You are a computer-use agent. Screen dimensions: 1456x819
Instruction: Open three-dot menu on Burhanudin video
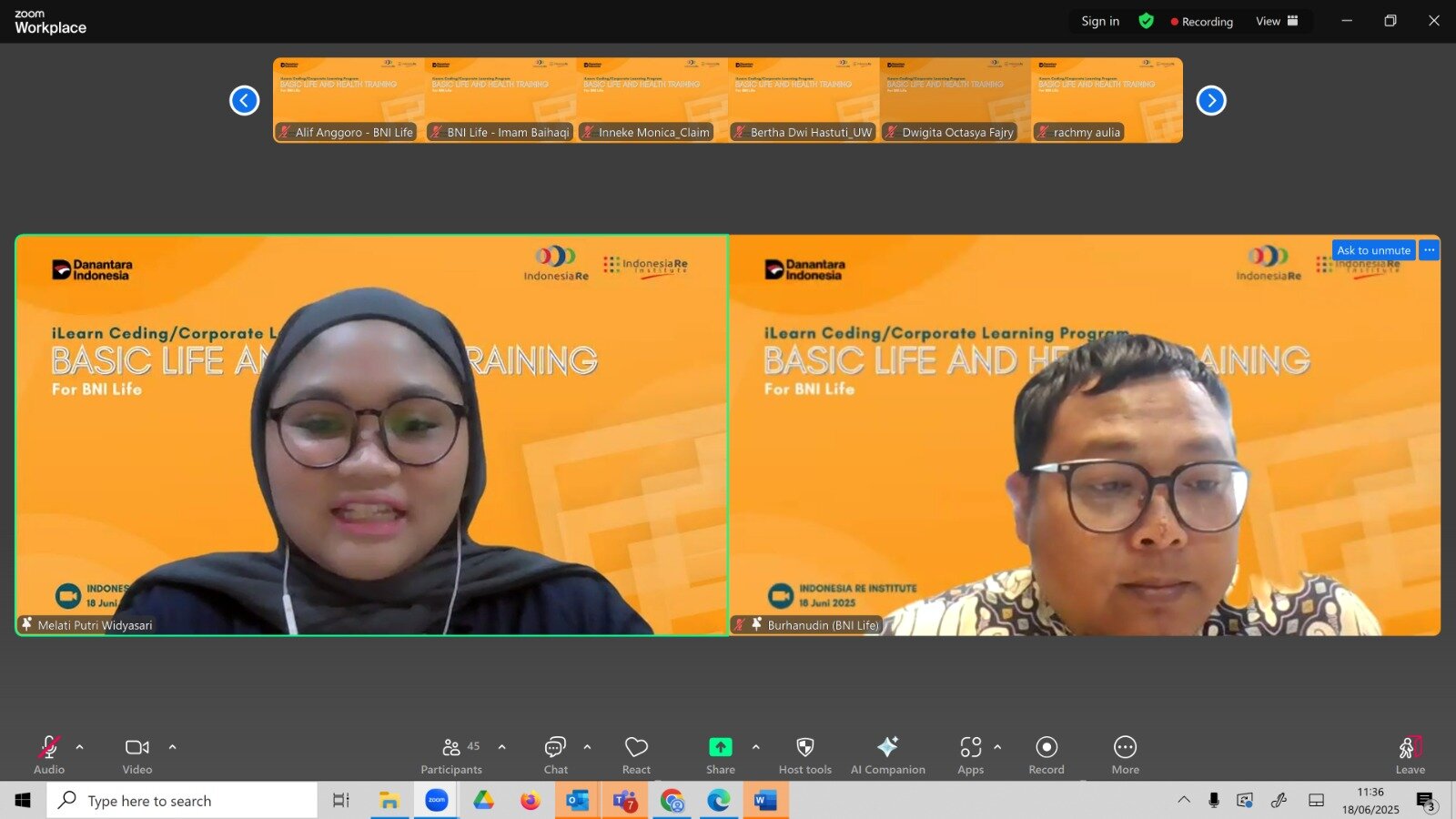tap(1430, 250)
